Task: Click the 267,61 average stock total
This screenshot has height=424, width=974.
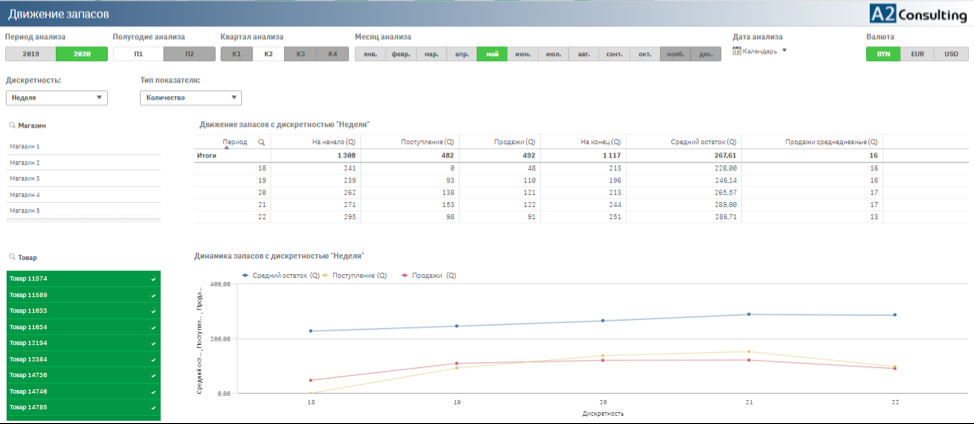Action: [x=724, y=156]
